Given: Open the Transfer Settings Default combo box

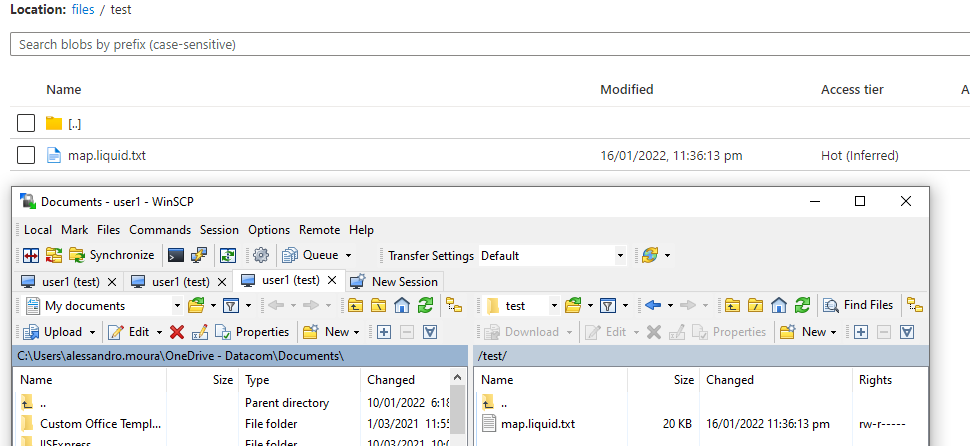Looking at the screenshot, I should coord(552,255).
